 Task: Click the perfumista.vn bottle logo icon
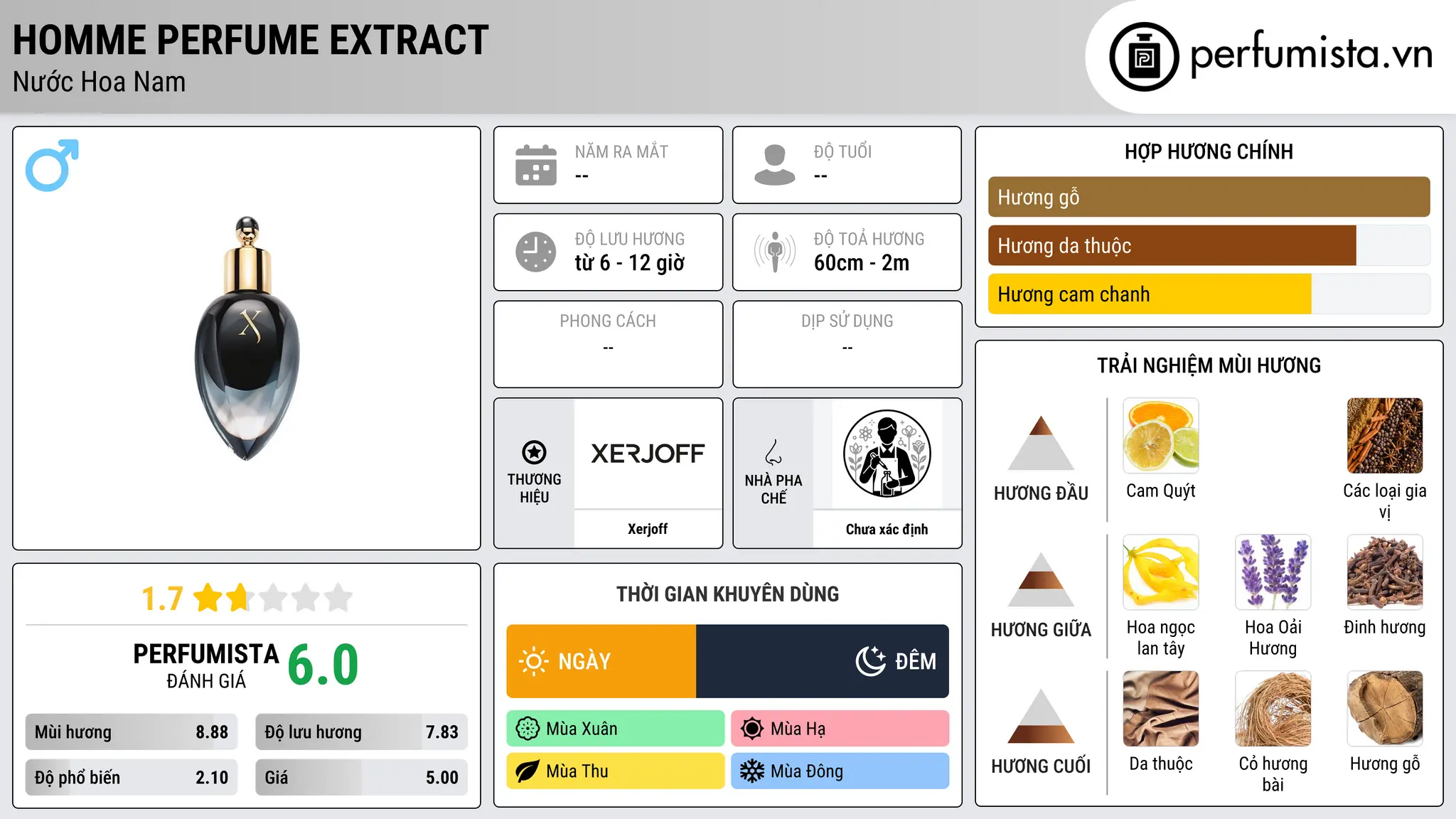(x=1144, y=57)
